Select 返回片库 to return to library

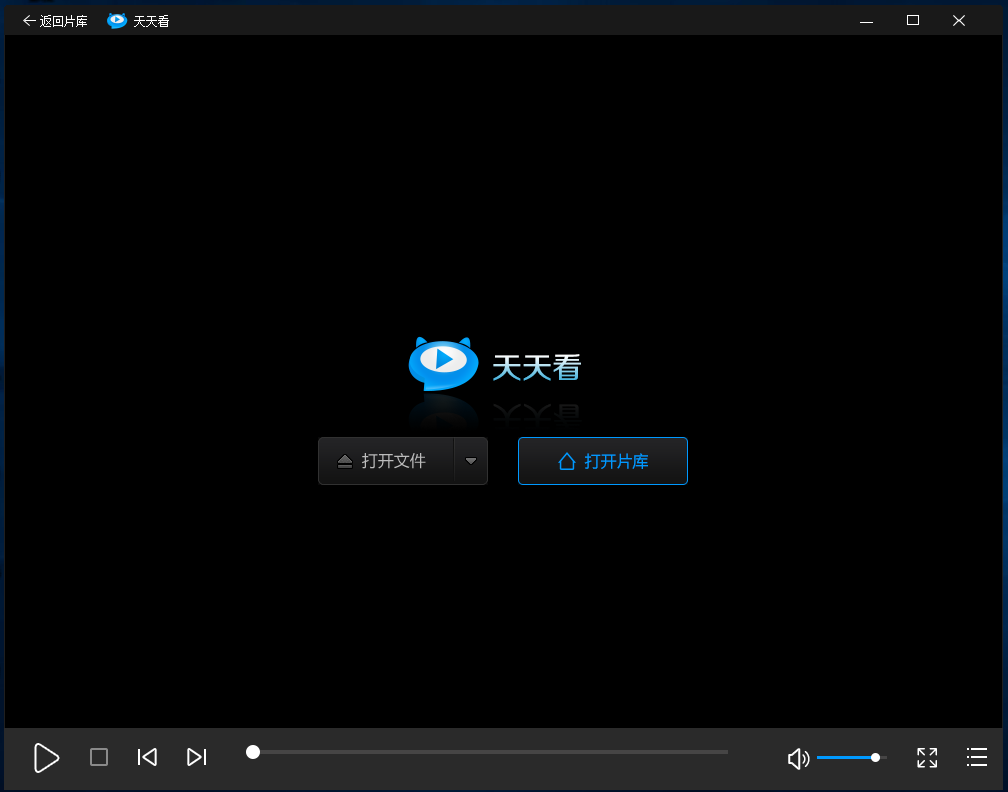tap(63, 19)
